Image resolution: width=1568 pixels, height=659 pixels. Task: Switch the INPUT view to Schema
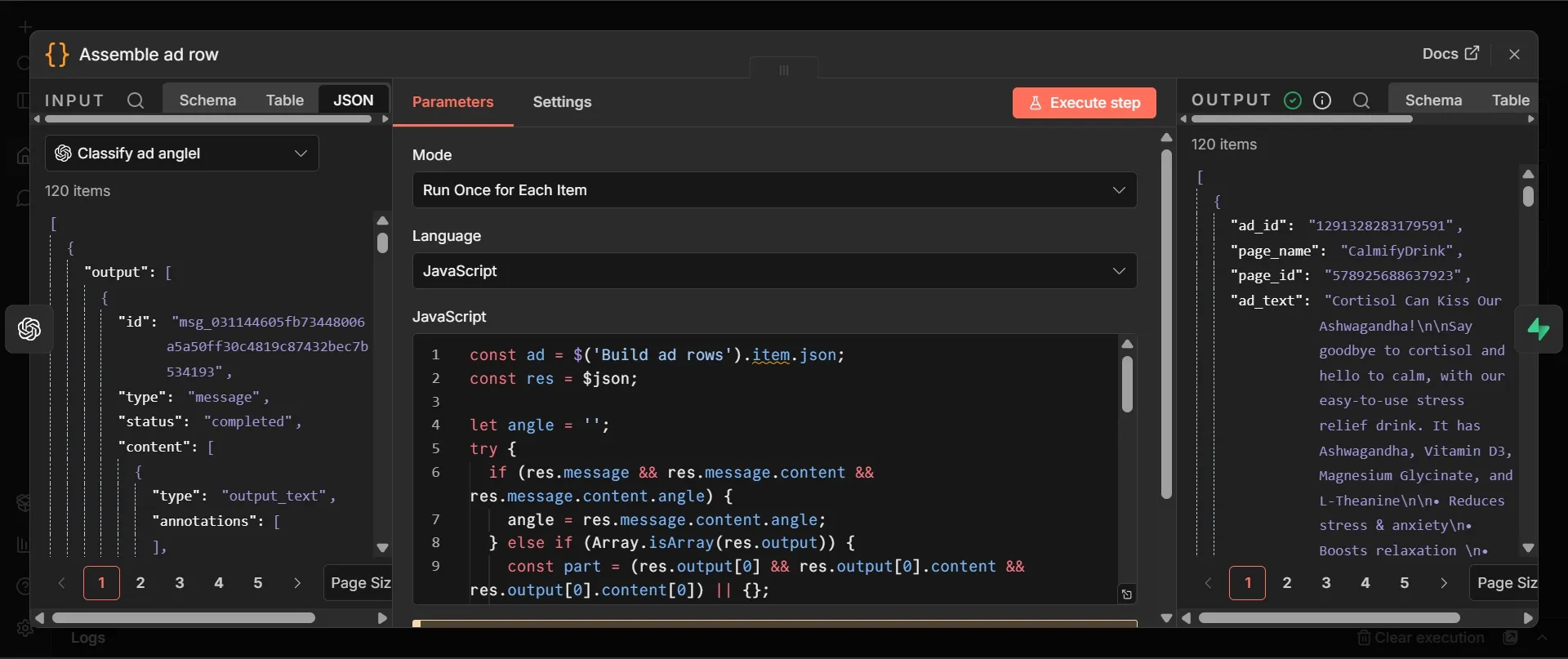click(207, 100)
